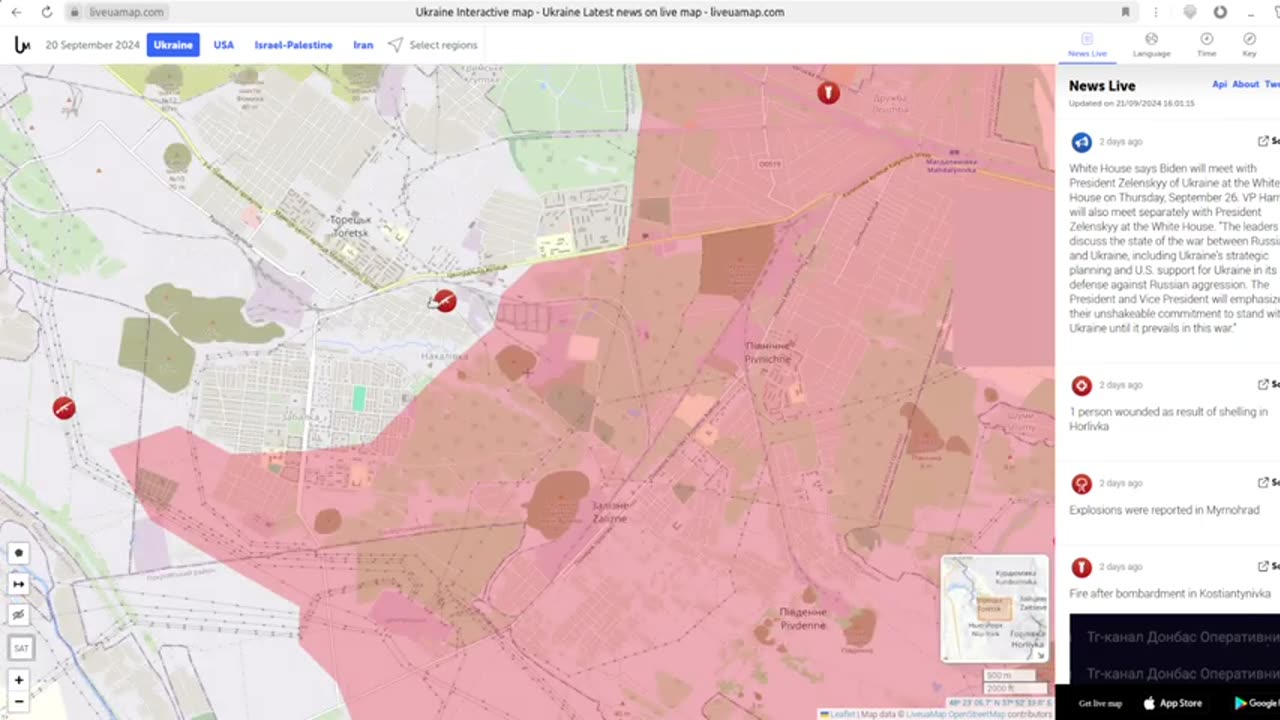Click the Updated on 21/09/2024 timestamp
The height and width of the screenshot is (720, 1280).
[1131, 103]
